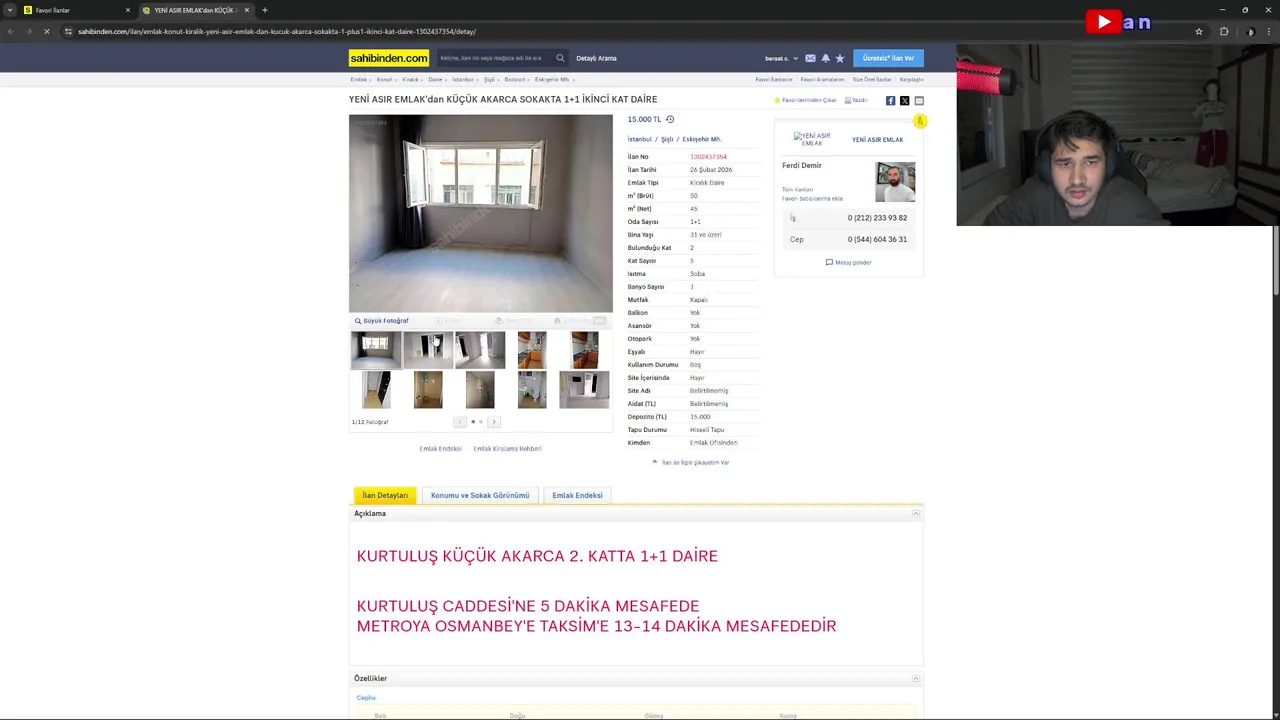
Task: Click the sahibinden.com logo
Action: 388,58
